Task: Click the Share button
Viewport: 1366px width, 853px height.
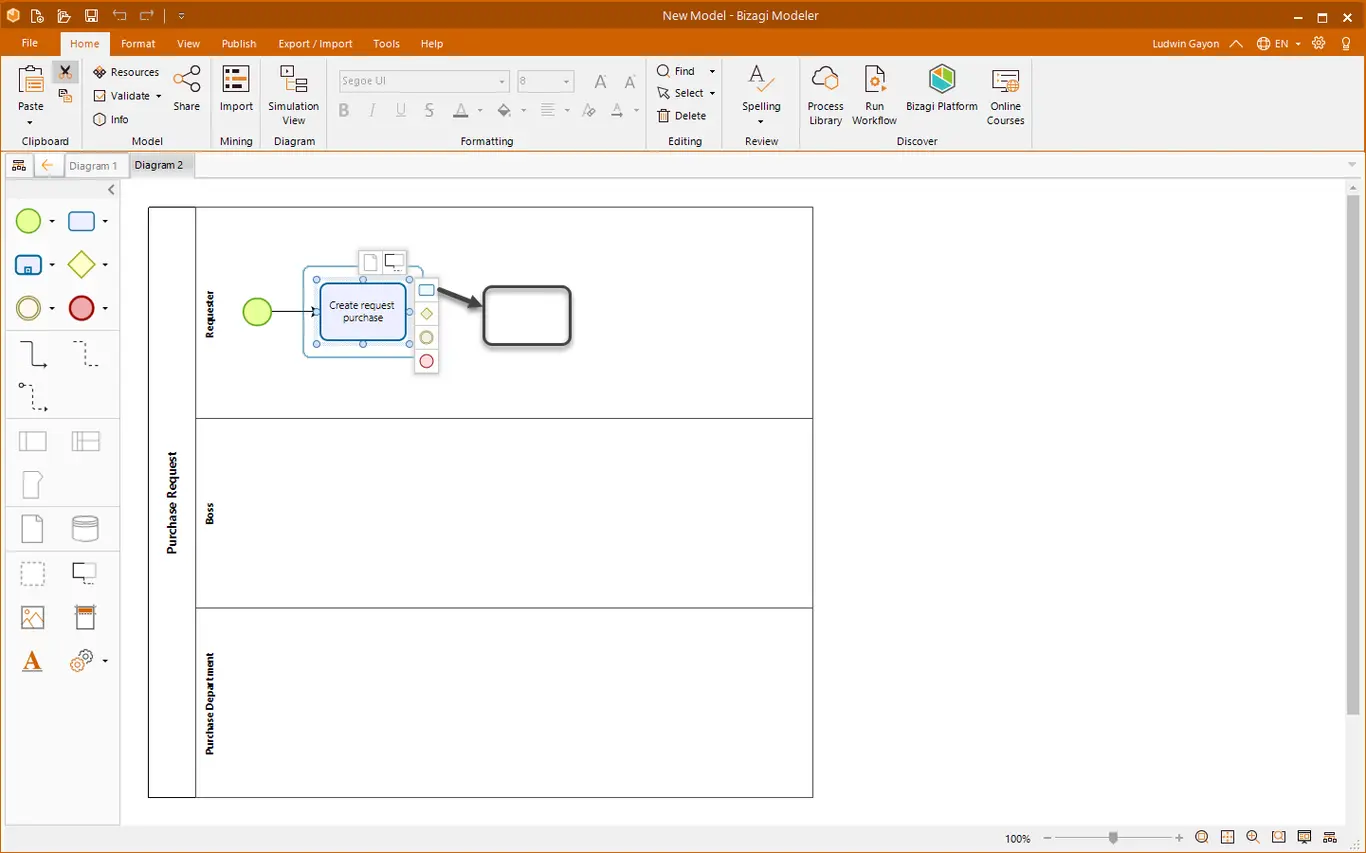Action: click(x=187, y=90)
